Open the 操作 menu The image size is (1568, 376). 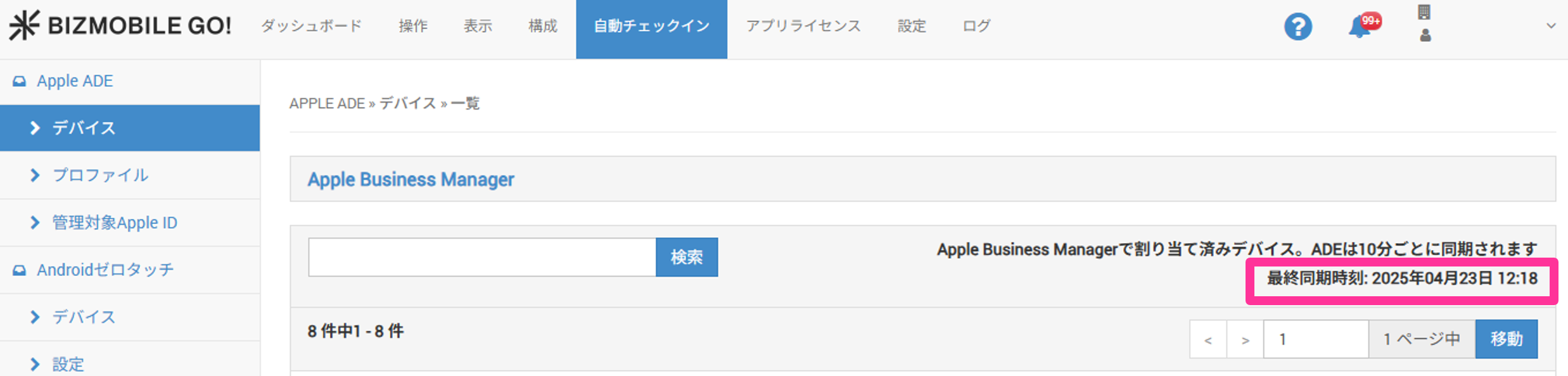click(413, 26)
